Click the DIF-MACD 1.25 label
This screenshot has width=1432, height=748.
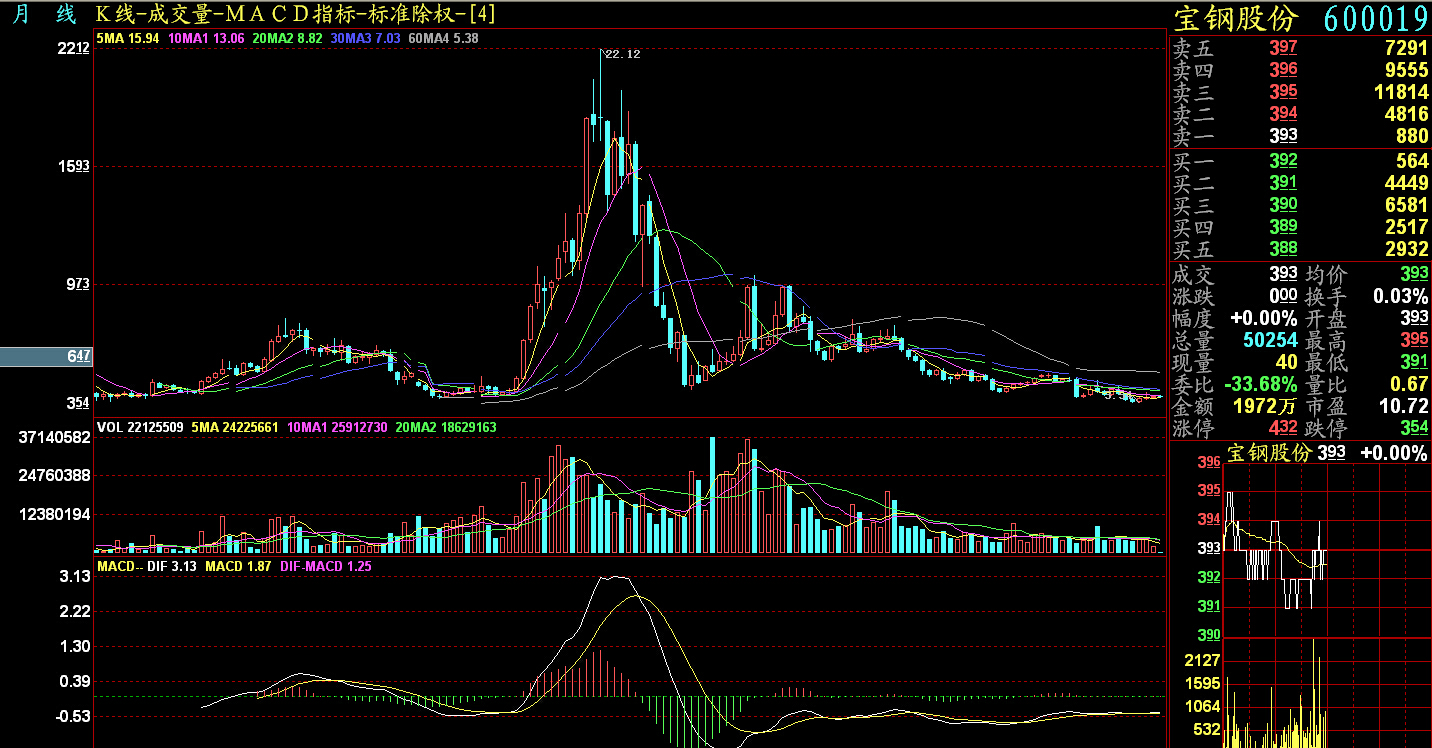tap(326, 566)
